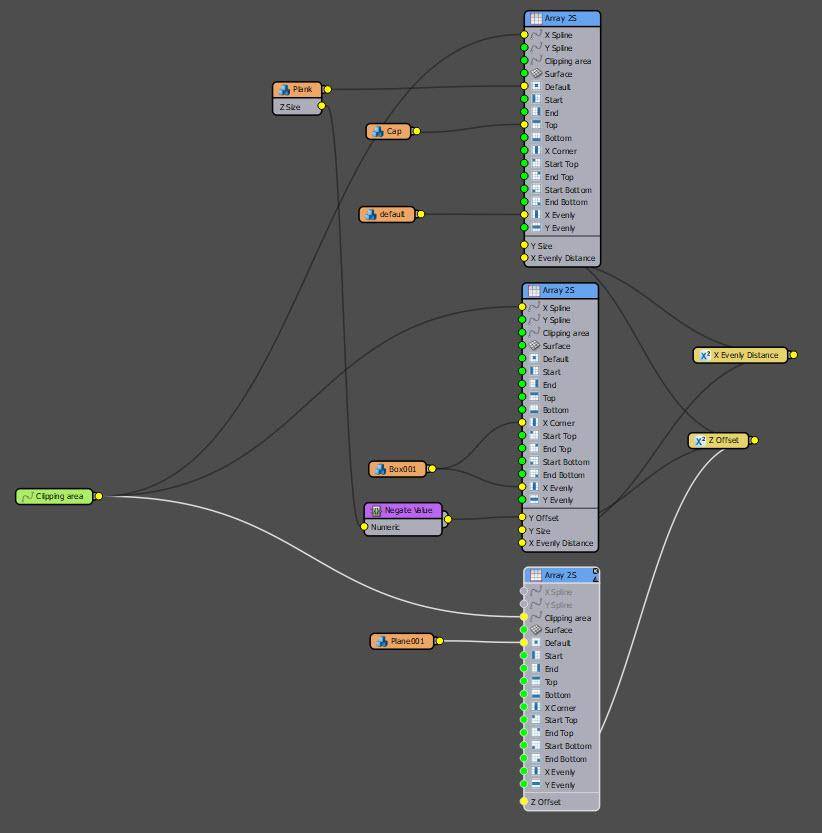Click the Box001 segment's cube icon
Image resolution: width=822 pixels, height=833 pixels.
click(x=380, y=469)
